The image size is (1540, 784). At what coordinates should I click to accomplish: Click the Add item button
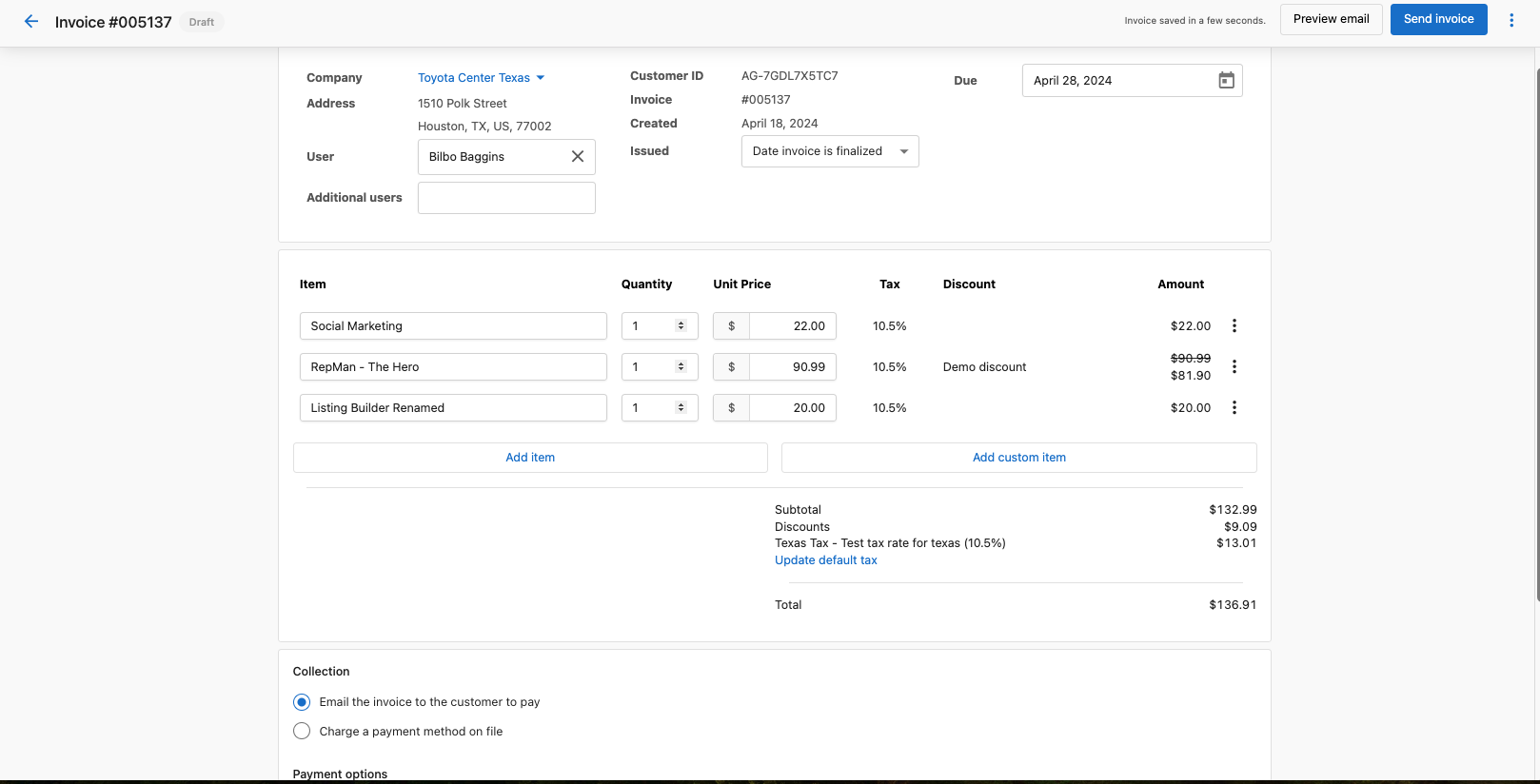coord(530,458)
